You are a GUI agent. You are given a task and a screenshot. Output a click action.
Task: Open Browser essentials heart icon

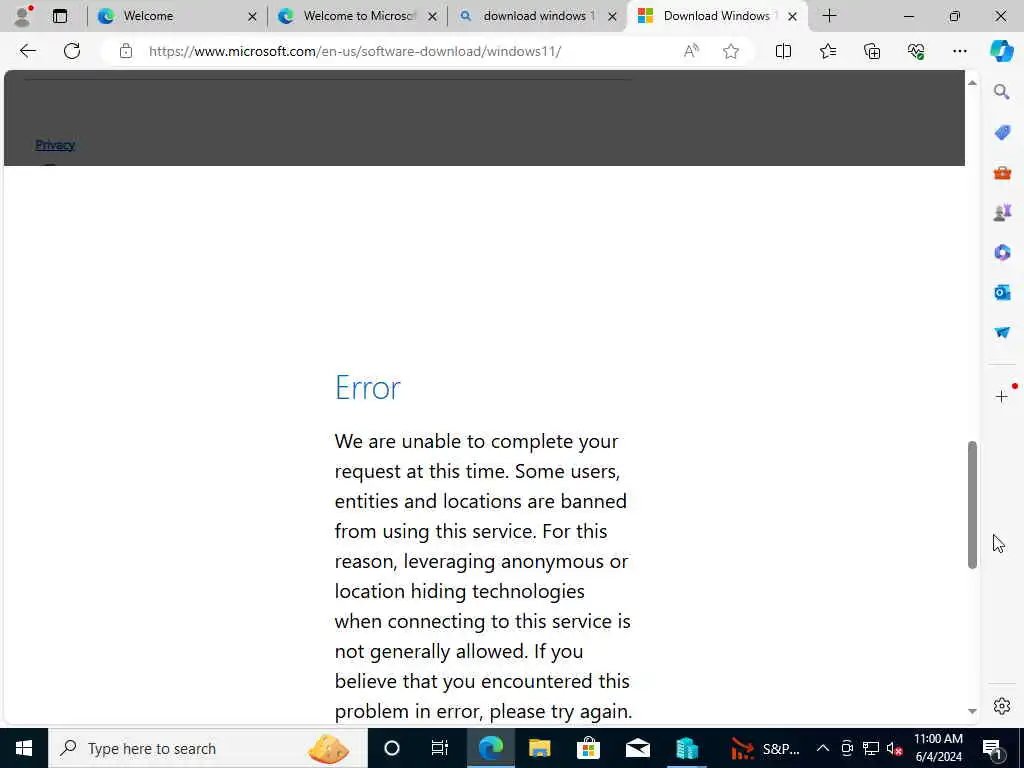pyautogui.click(x=916, y=51)
